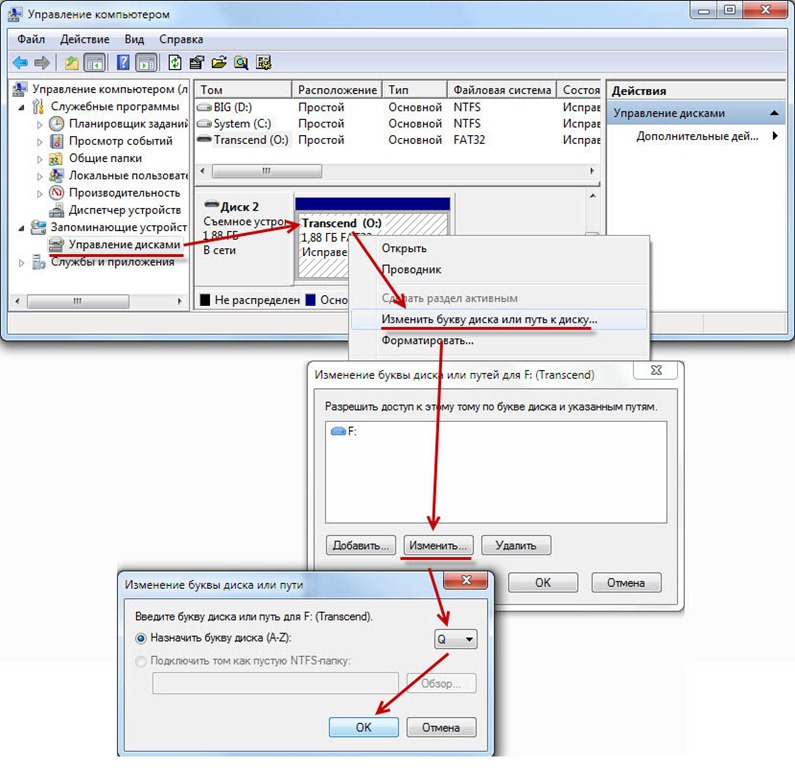This screenshot has height=768, width=795.
Task: Open the 'Действие' menu
Action: click(84, 39)
